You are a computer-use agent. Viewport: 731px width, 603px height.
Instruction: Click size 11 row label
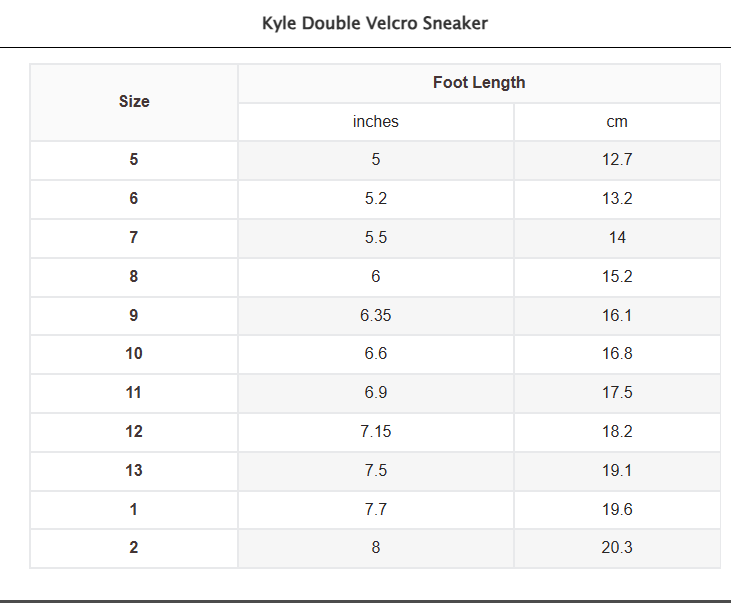134,393
